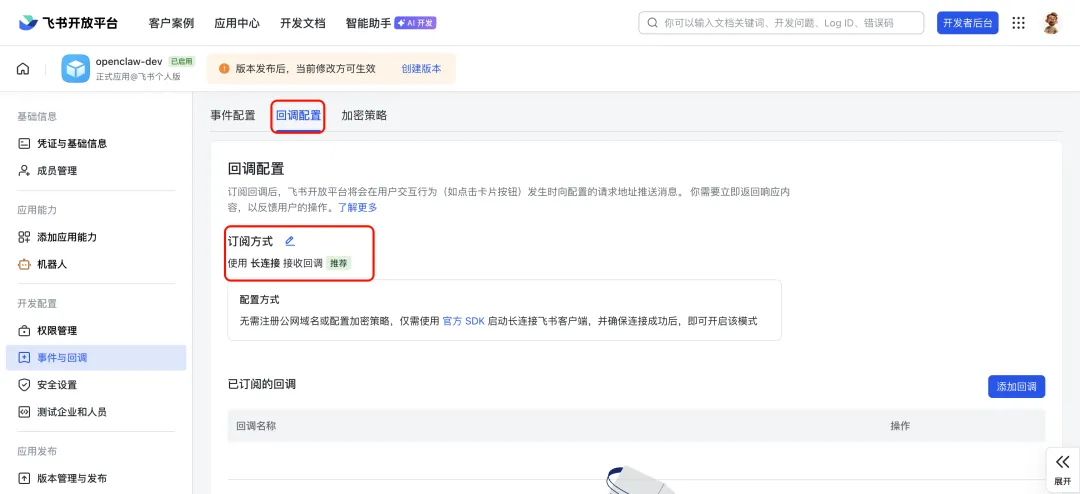Click the 事件与回调 icon in the sidebar

pyautogui.click(x=24, y=358)
